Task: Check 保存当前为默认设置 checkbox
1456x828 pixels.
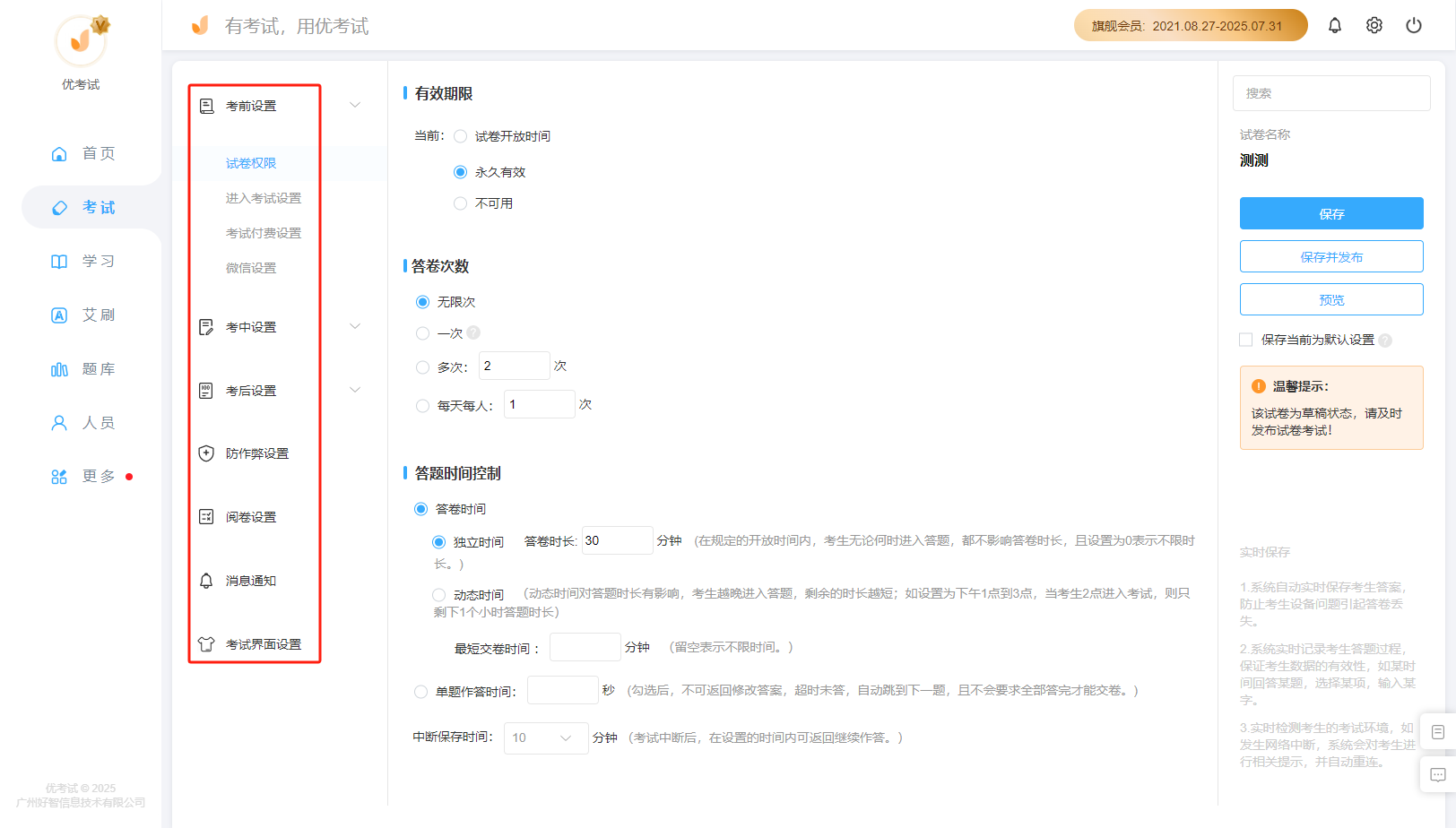Action: 1245,340
